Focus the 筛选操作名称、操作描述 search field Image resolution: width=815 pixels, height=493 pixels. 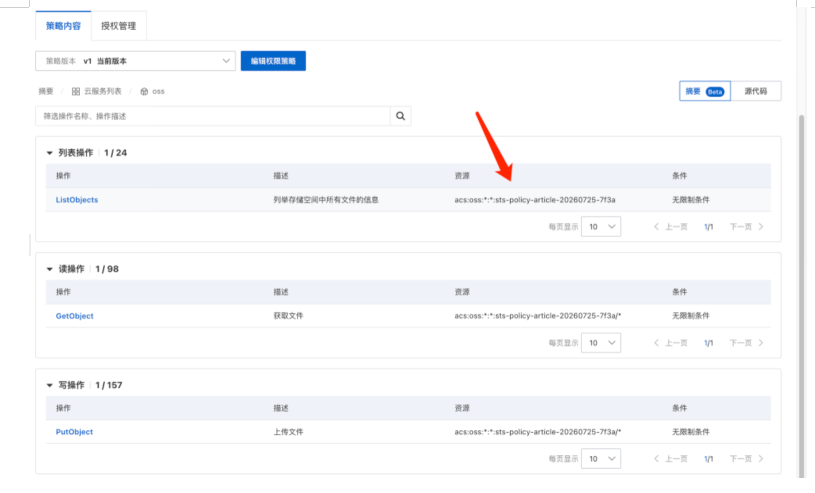[x=213, y=116]
